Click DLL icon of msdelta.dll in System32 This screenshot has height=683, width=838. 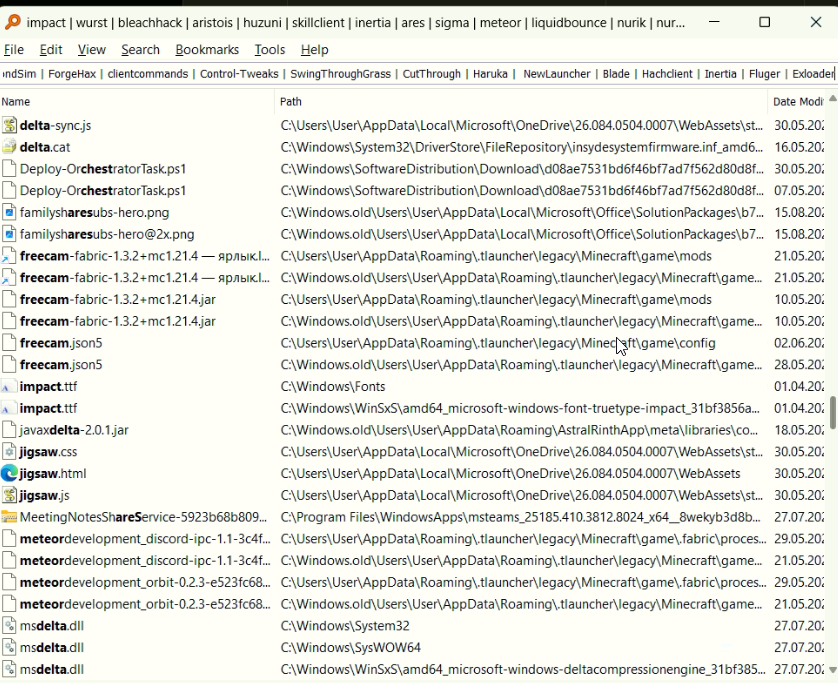(9, 626)
